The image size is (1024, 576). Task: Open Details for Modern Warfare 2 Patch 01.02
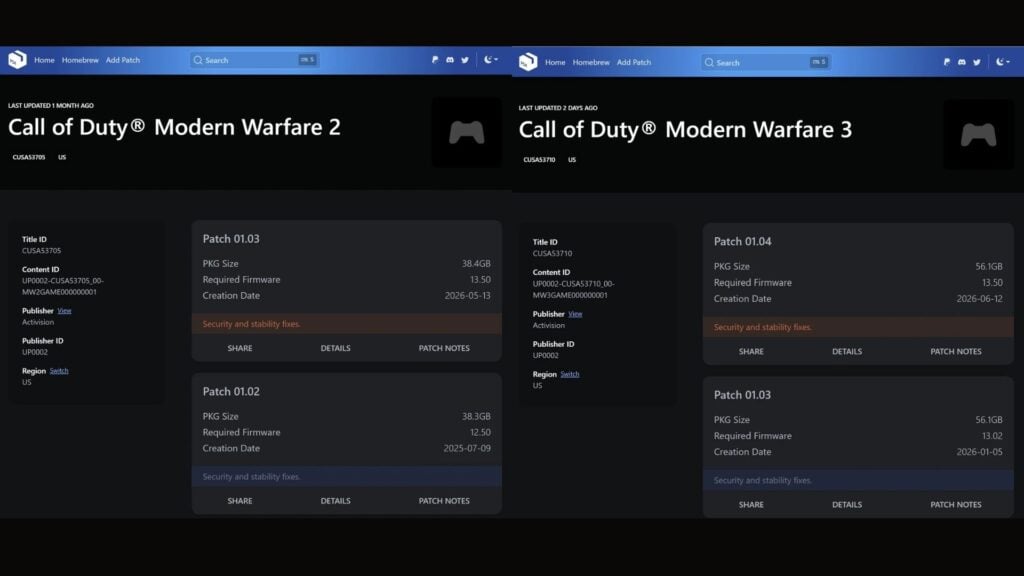[335, 501]
